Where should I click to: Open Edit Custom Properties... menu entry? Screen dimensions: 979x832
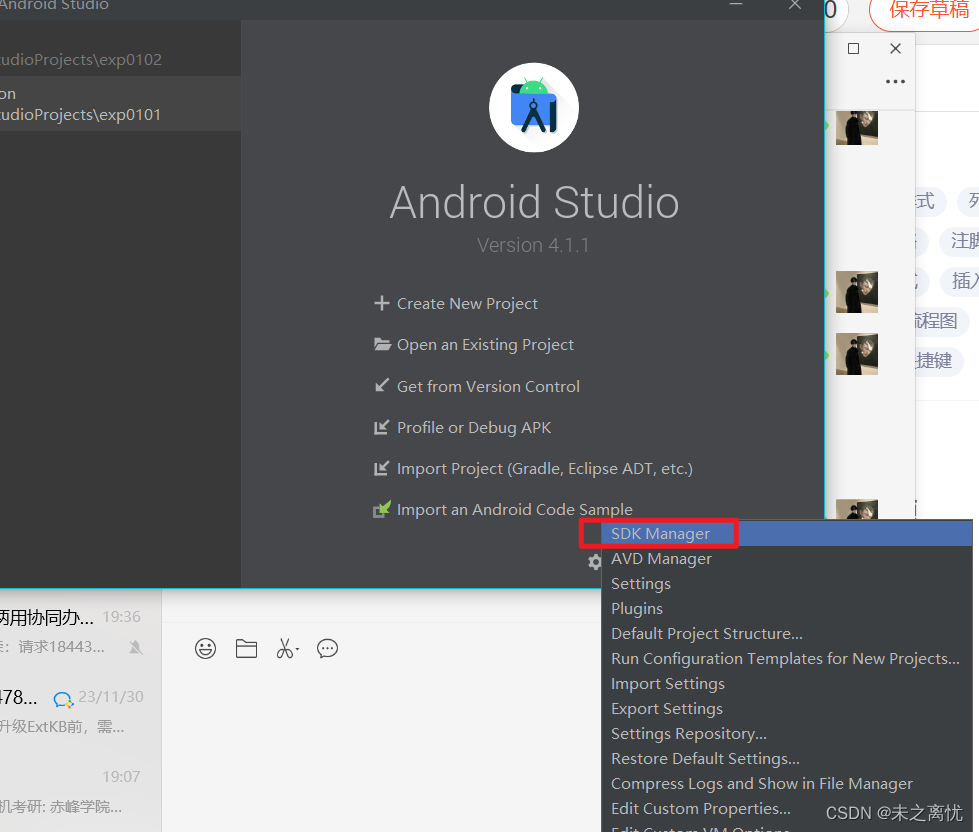[787, 808]
